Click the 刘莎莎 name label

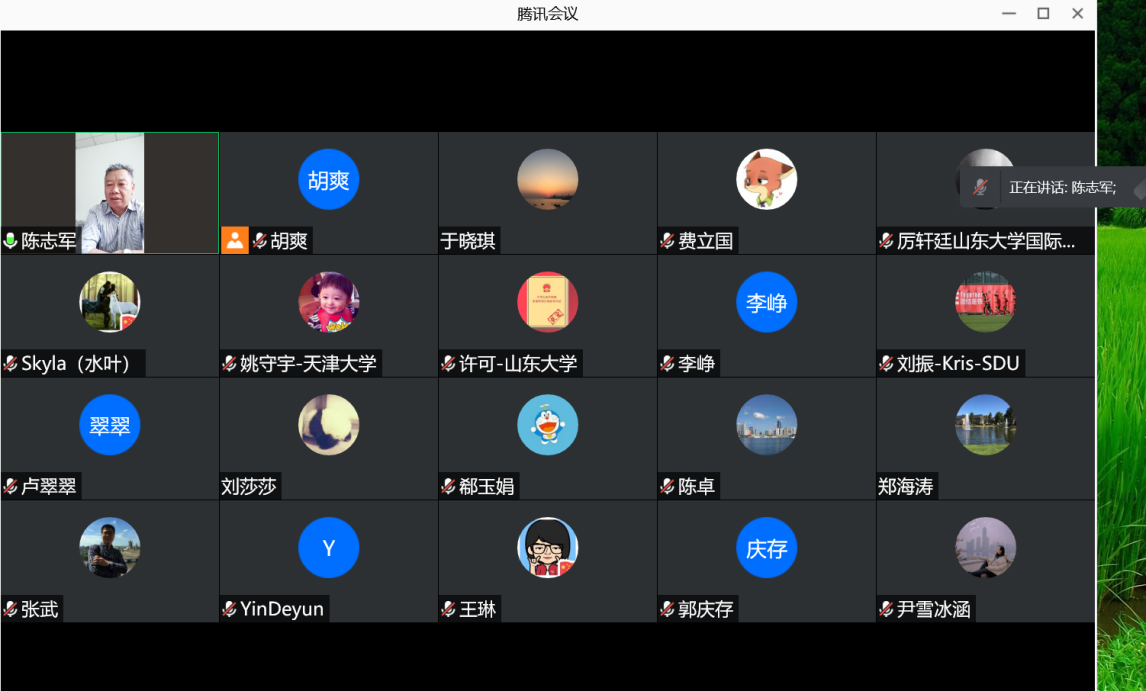[x=249, y=487]
